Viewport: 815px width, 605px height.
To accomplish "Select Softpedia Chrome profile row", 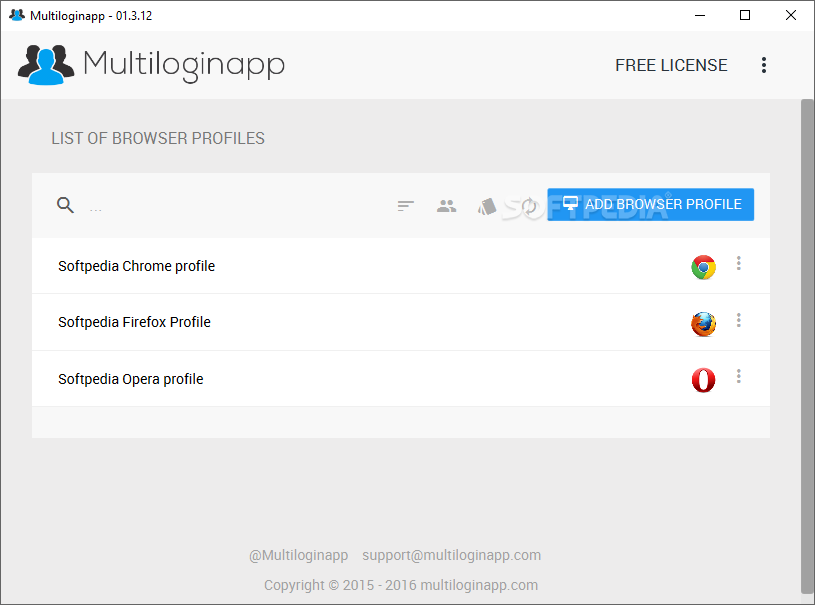I will 401,266.
